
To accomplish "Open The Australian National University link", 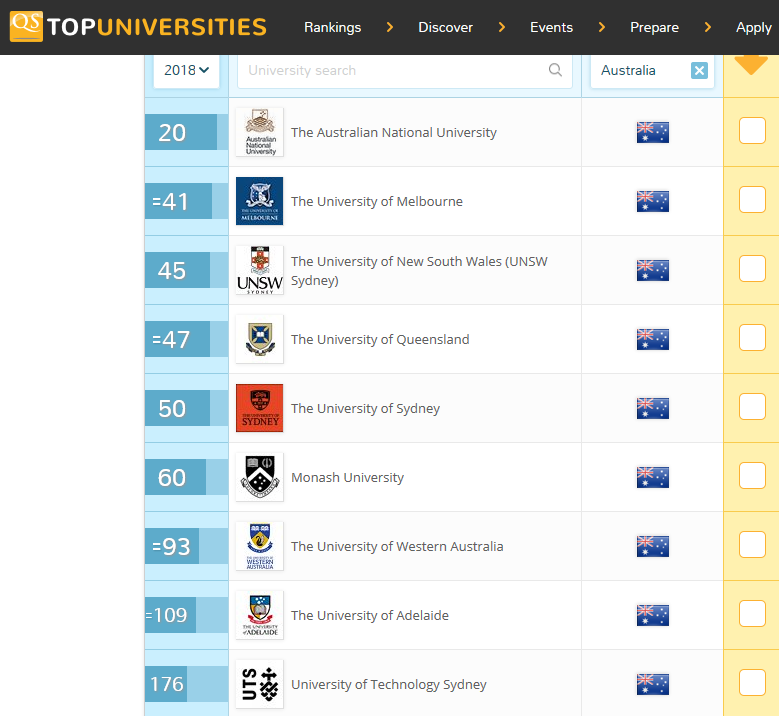I will pyautogui.click(x=393, y=133).
